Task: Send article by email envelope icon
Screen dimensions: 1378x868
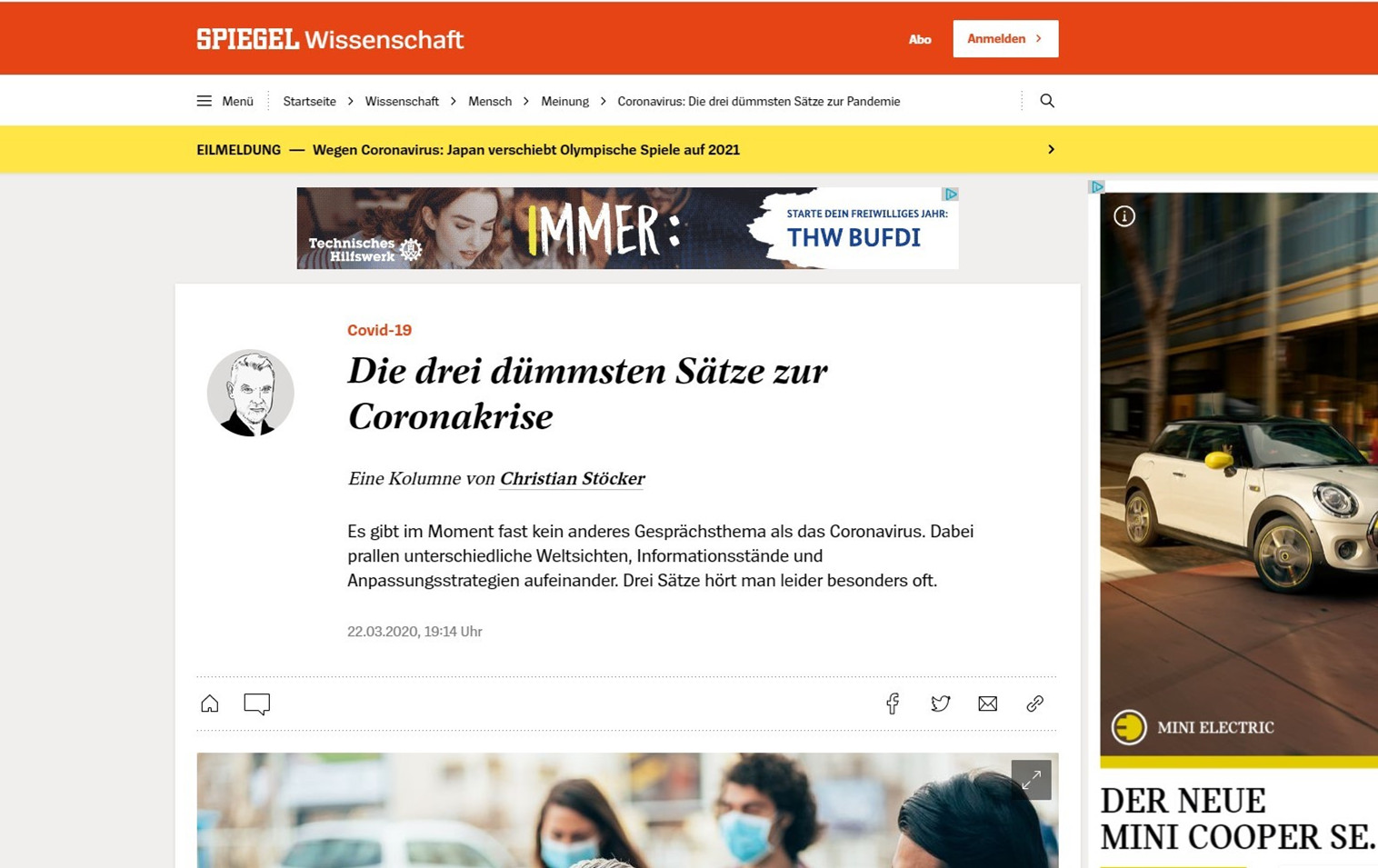Action: point(988,703)
